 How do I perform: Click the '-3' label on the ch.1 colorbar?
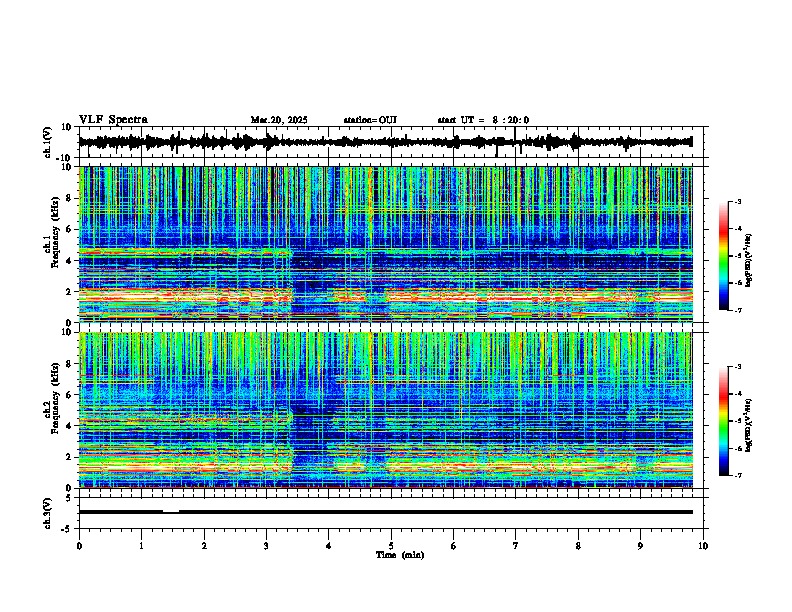737,201
